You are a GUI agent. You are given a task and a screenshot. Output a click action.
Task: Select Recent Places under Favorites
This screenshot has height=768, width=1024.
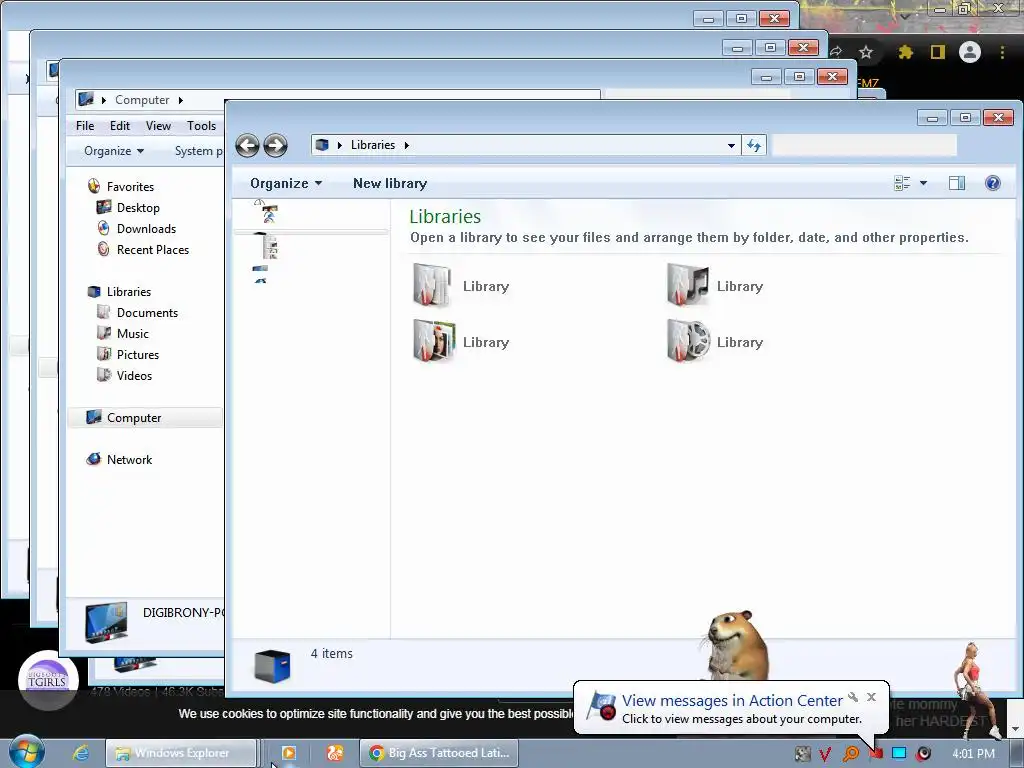[x=153, y=249]
